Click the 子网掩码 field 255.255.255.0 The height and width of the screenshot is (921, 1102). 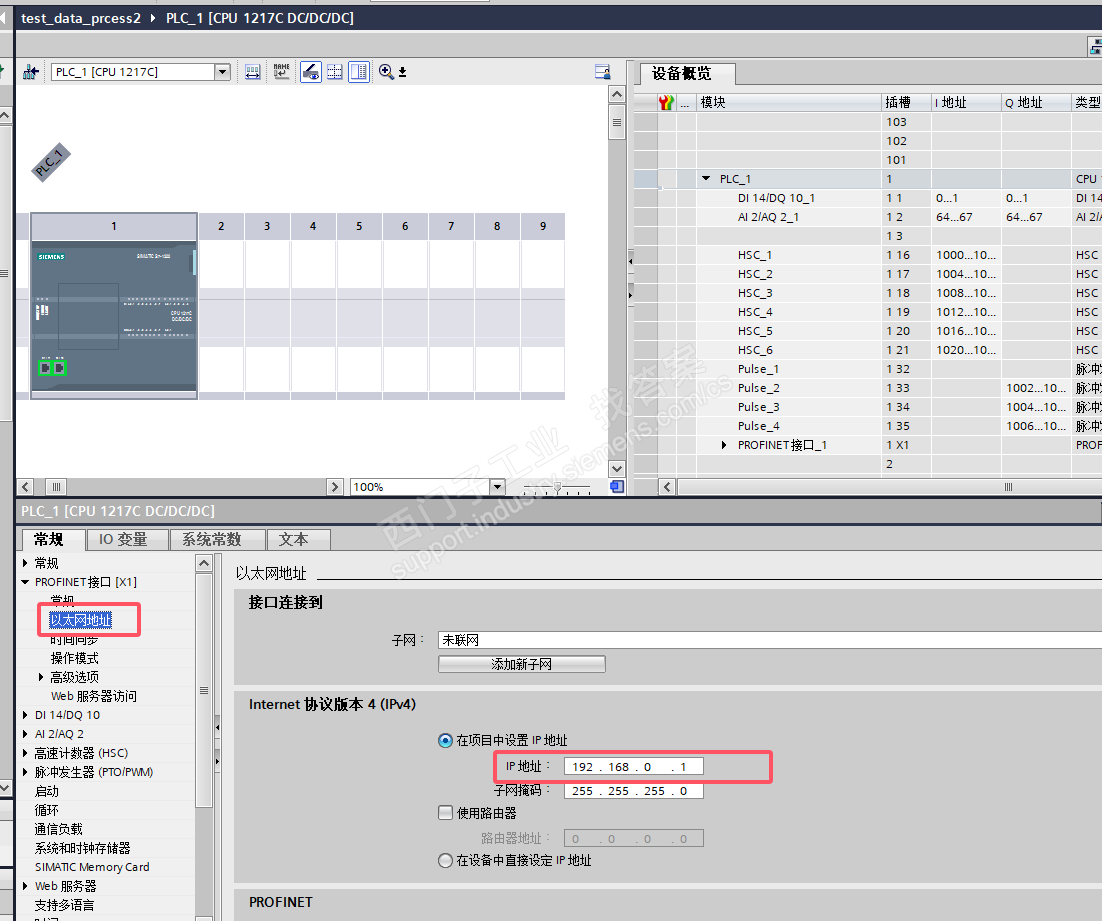(633, 791)
